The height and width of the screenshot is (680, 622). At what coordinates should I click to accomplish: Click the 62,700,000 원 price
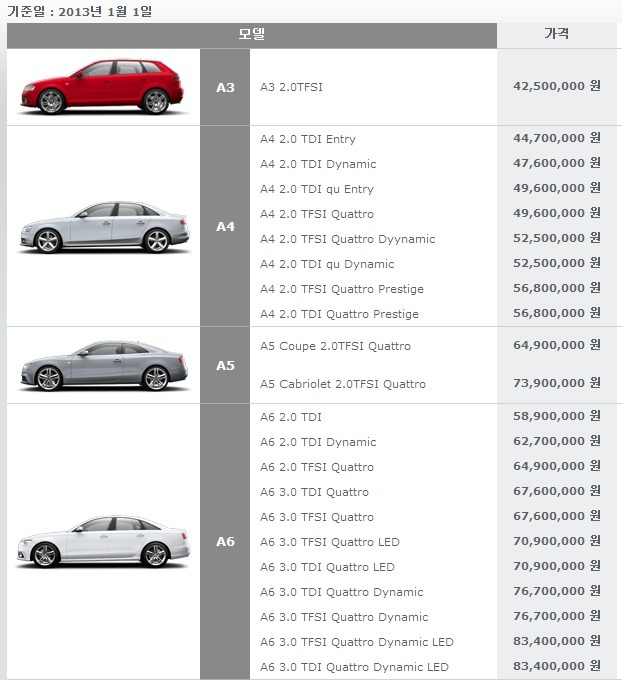[x=557, y=441]
